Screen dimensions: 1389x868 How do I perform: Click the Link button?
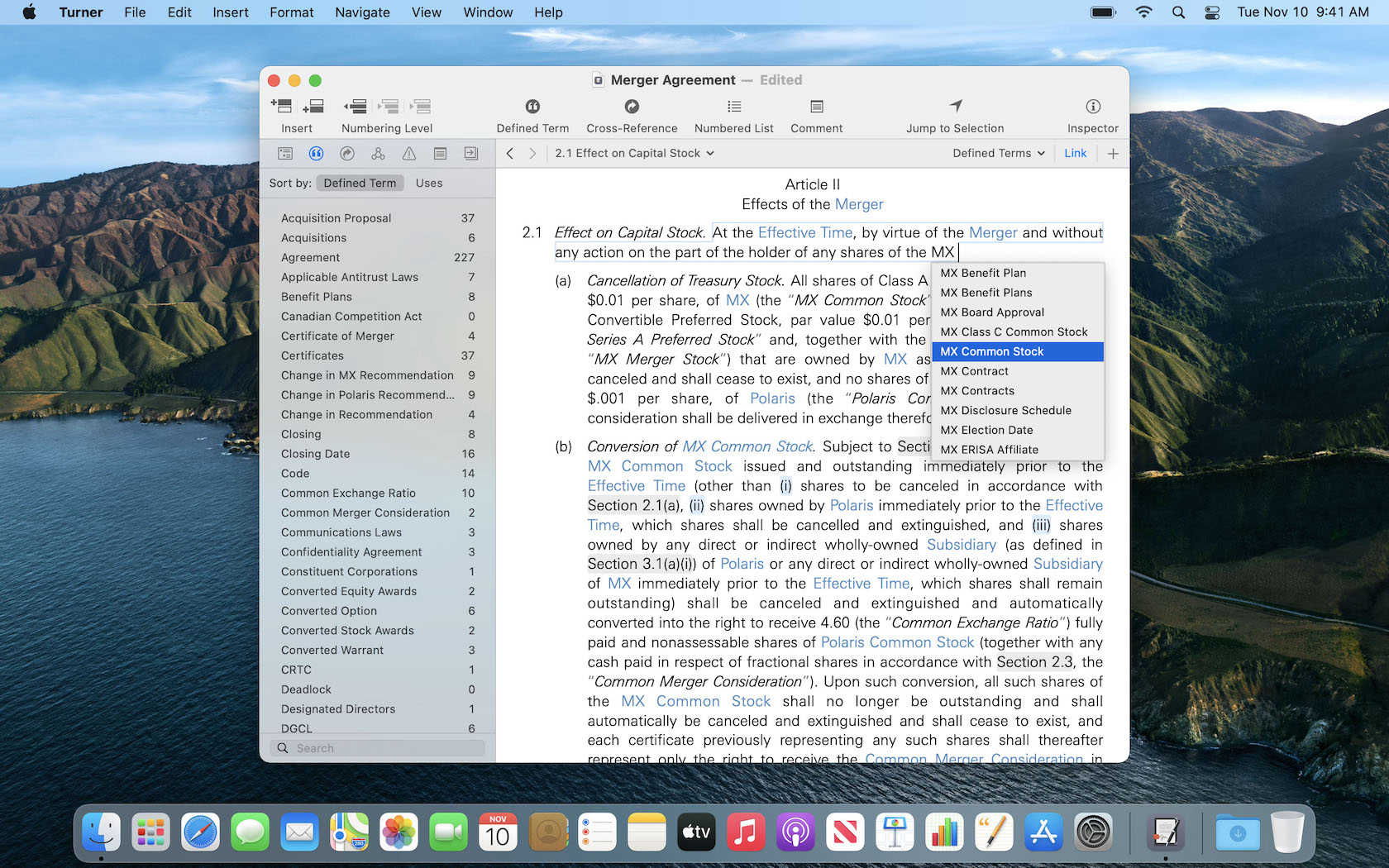coord(1075,153)
